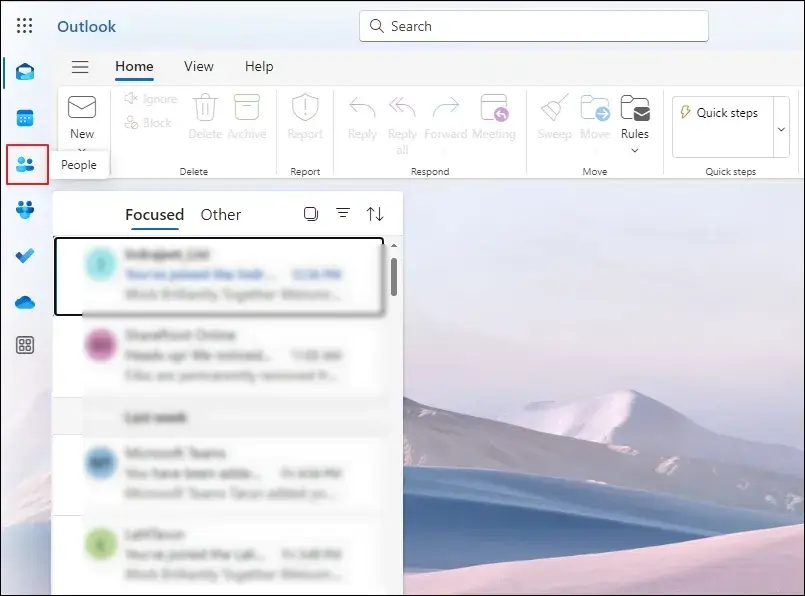The image size is (805, 596).
Task: Open OneDrive cloud icon in sidebar
Action: (x=25, y=302)
